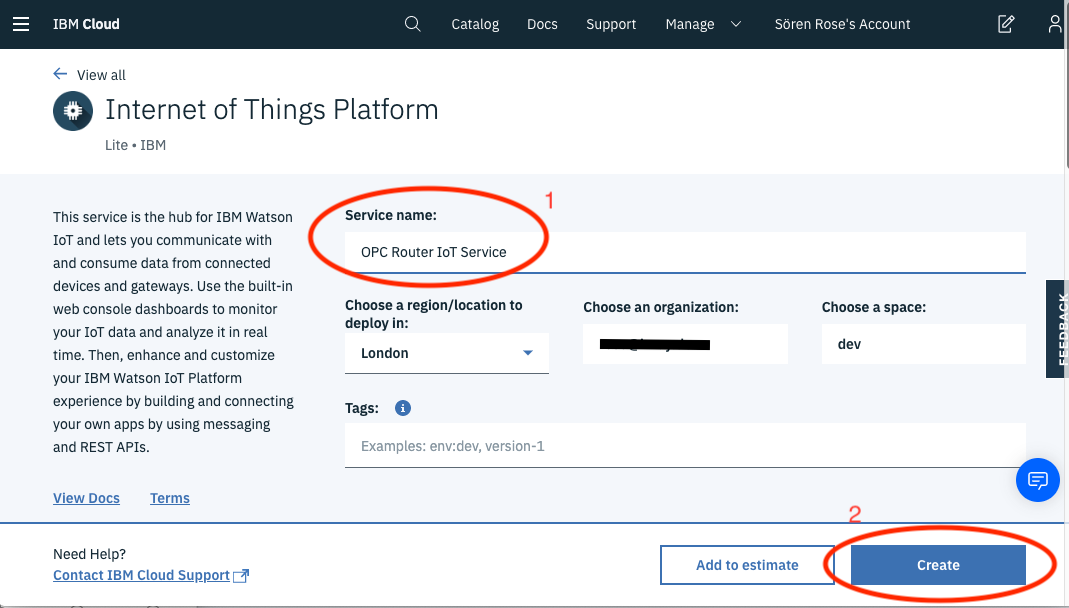Click the external link icon beside Contact IBM Cloud Support
Viewport: 1069px width, 608px height.
(x=240, y=575)
